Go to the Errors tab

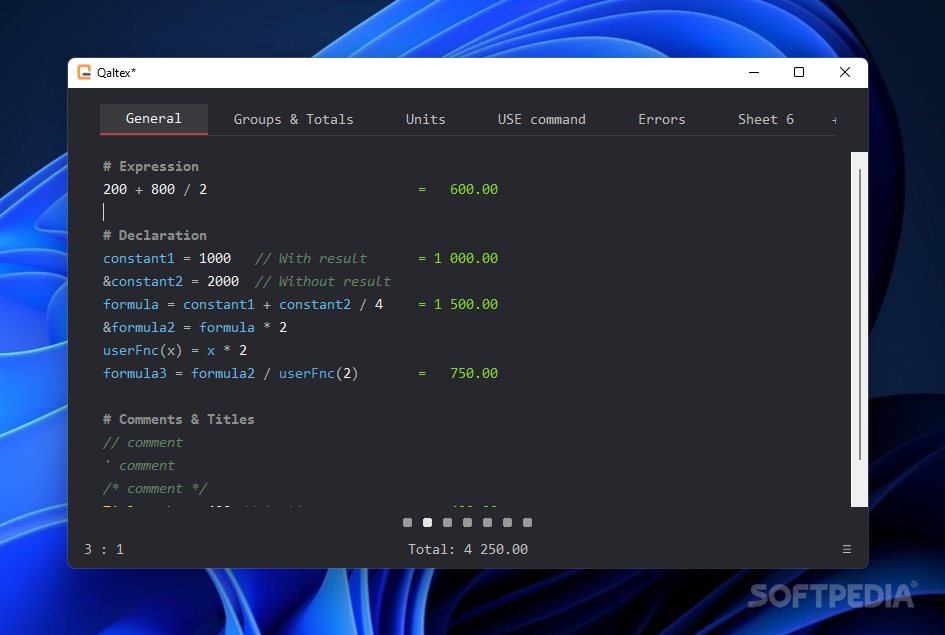click(x=662, y=119)
